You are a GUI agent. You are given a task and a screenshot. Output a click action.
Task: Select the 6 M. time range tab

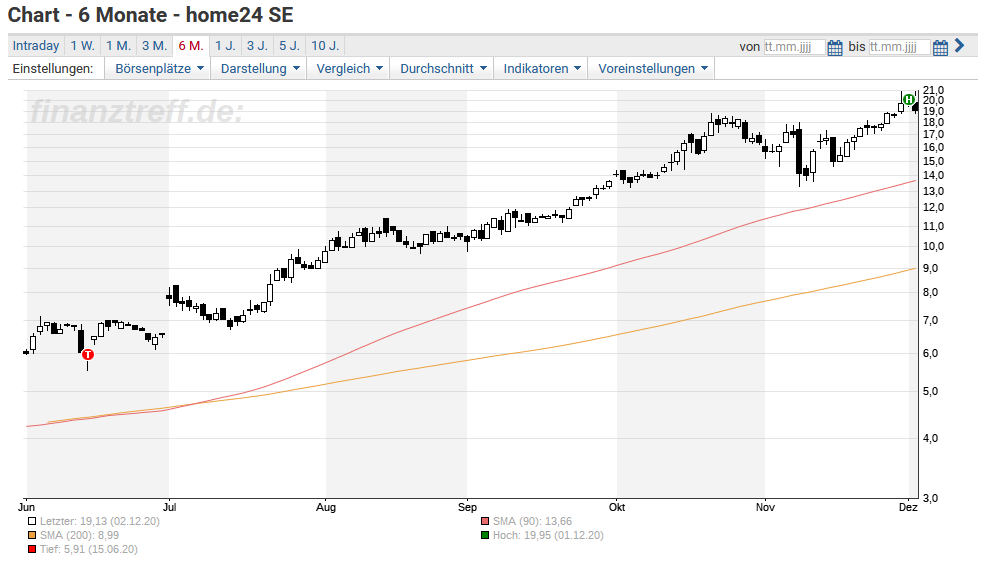click(x=191, y=46)
